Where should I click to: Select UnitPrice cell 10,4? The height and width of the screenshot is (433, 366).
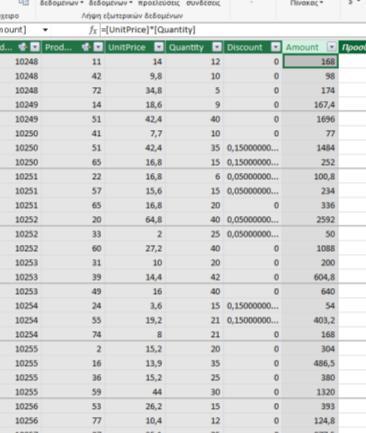pyautogui.click(x=135, y=420)
